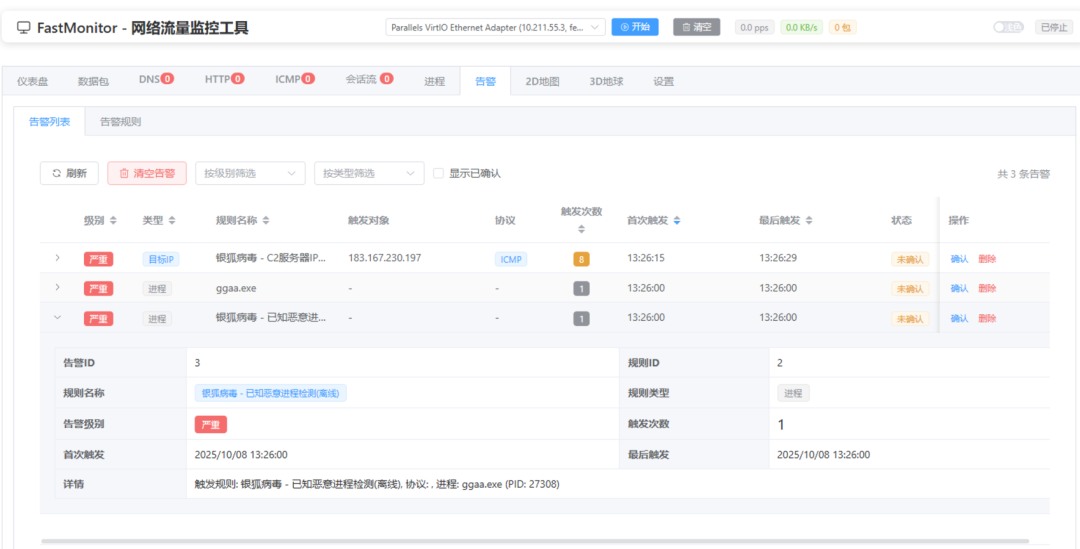Image resolution: width=1080 pixels, height=549 pixels.
Task: Click the 0.0 pps indicator
Action: pyautogui.click(x=754, y=28)
